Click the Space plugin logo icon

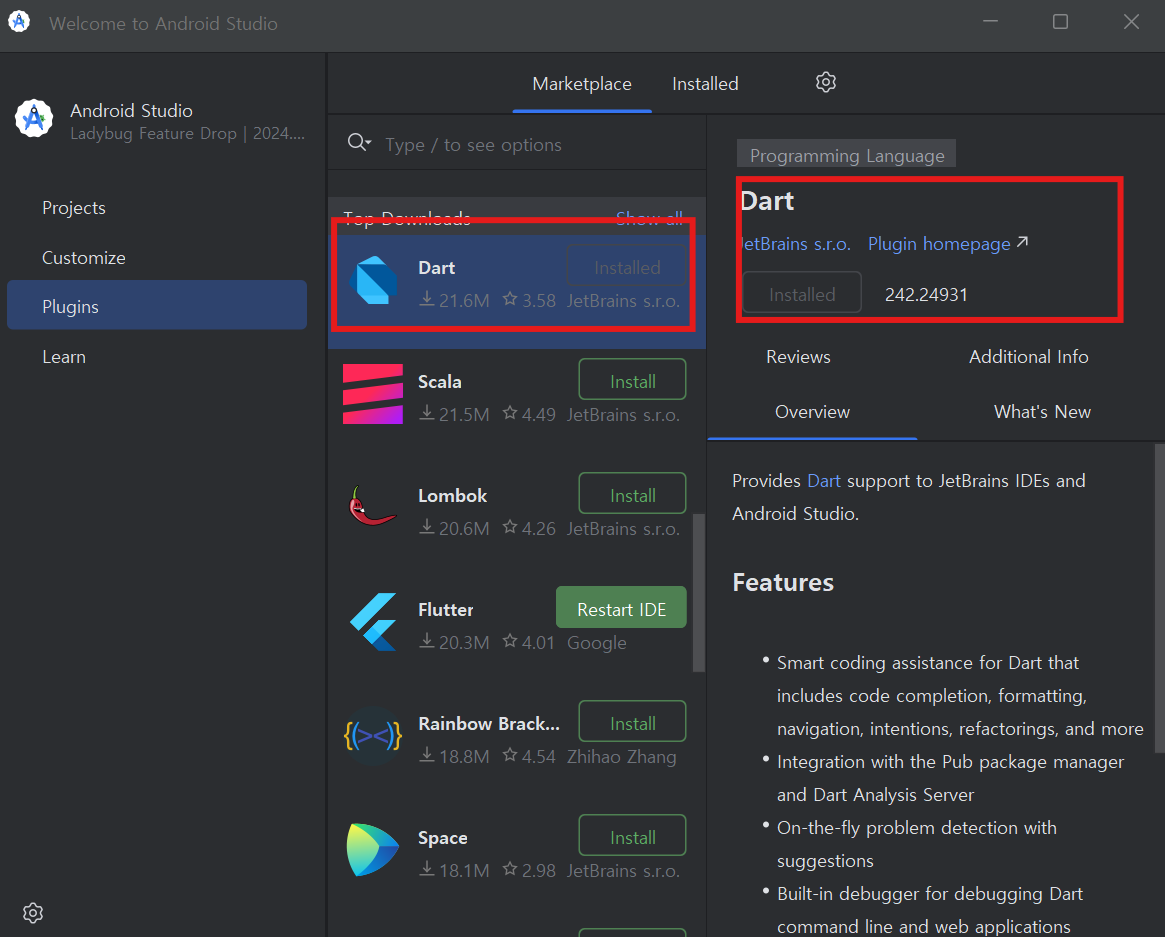coord(373,850)
